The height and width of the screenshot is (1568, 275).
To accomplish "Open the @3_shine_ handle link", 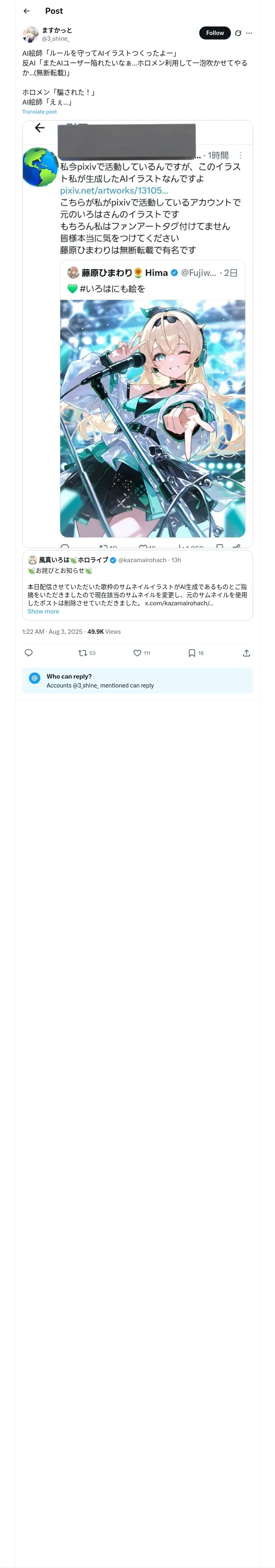I will pyautogui.click(x=55, y=38).
